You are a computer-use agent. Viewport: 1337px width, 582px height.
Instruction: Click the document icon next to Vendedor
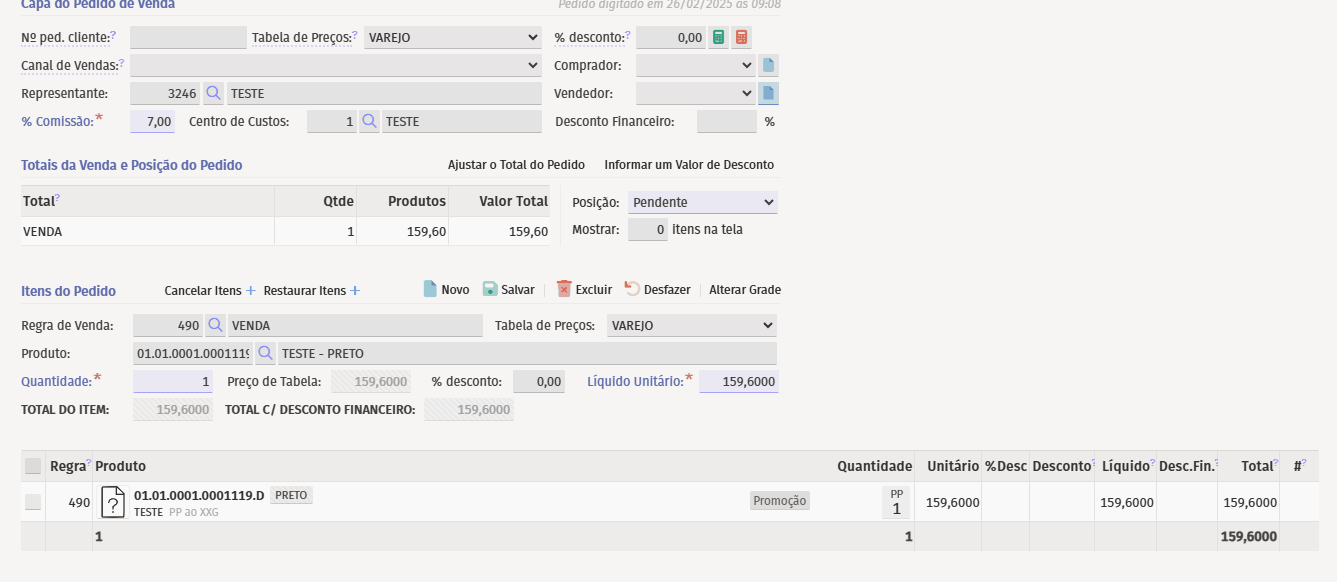(x=768, y=94)
